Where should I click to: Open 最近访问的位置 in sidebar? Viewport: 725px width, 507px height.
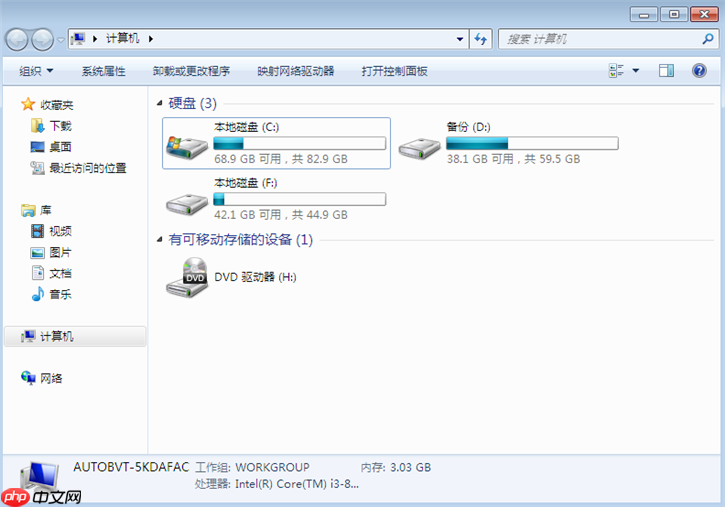[88, 168]
